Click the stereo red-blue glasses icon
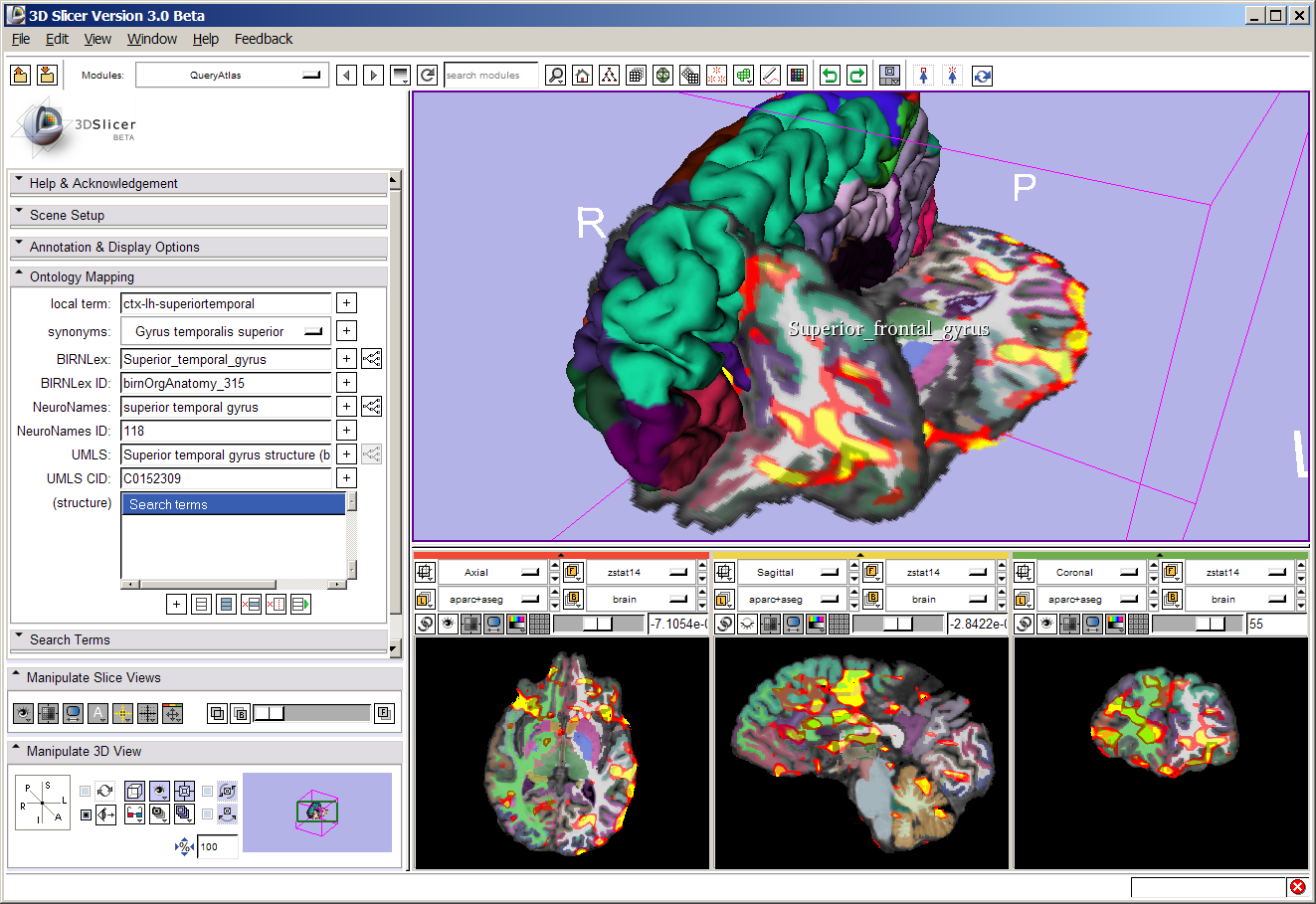Screen dimensions: 1316x904 [x=134, y=815]
